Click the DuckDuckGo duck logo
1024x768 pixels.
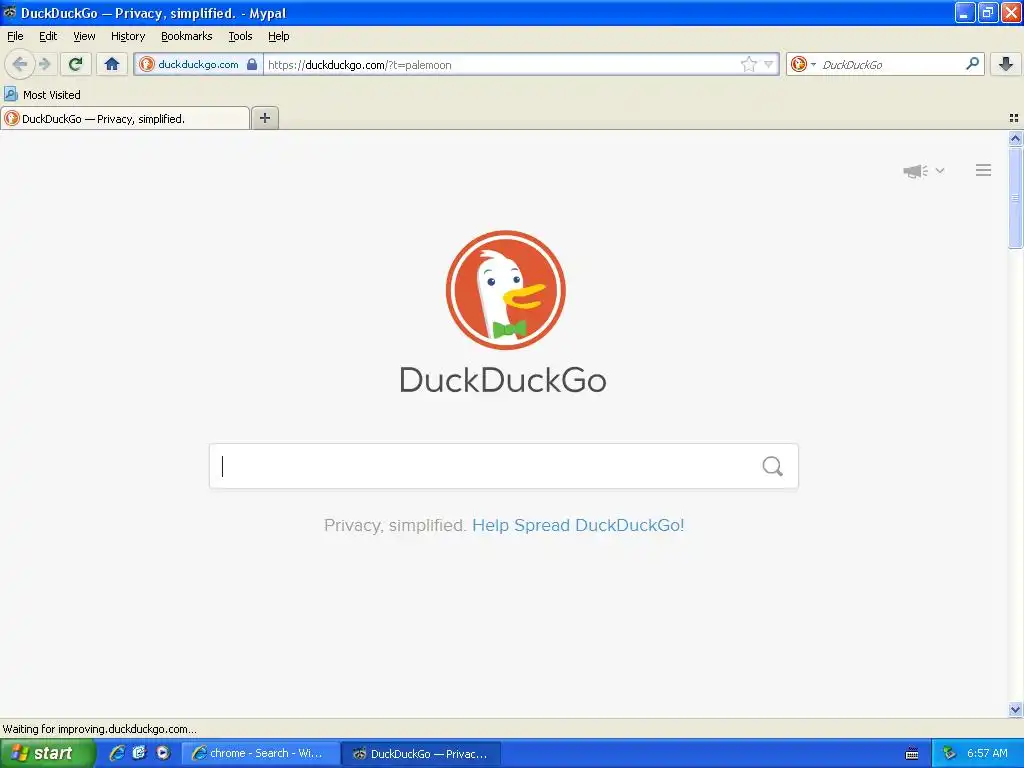click(505, 289)
